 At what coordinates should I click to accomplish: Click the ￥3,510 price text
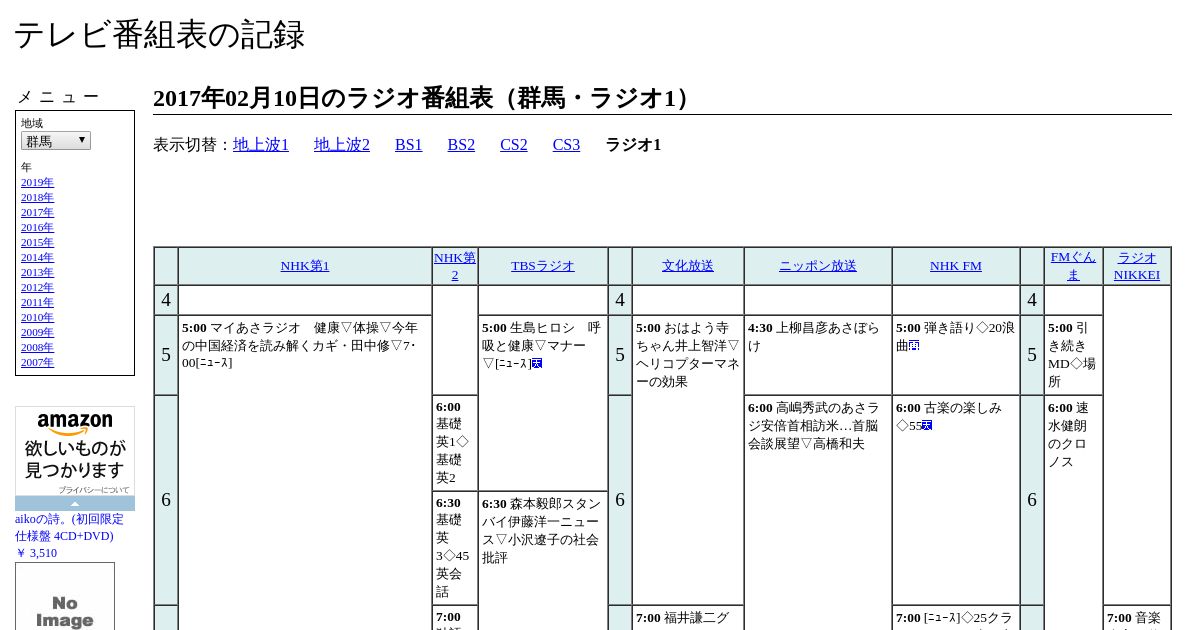[x=36, y=553]
